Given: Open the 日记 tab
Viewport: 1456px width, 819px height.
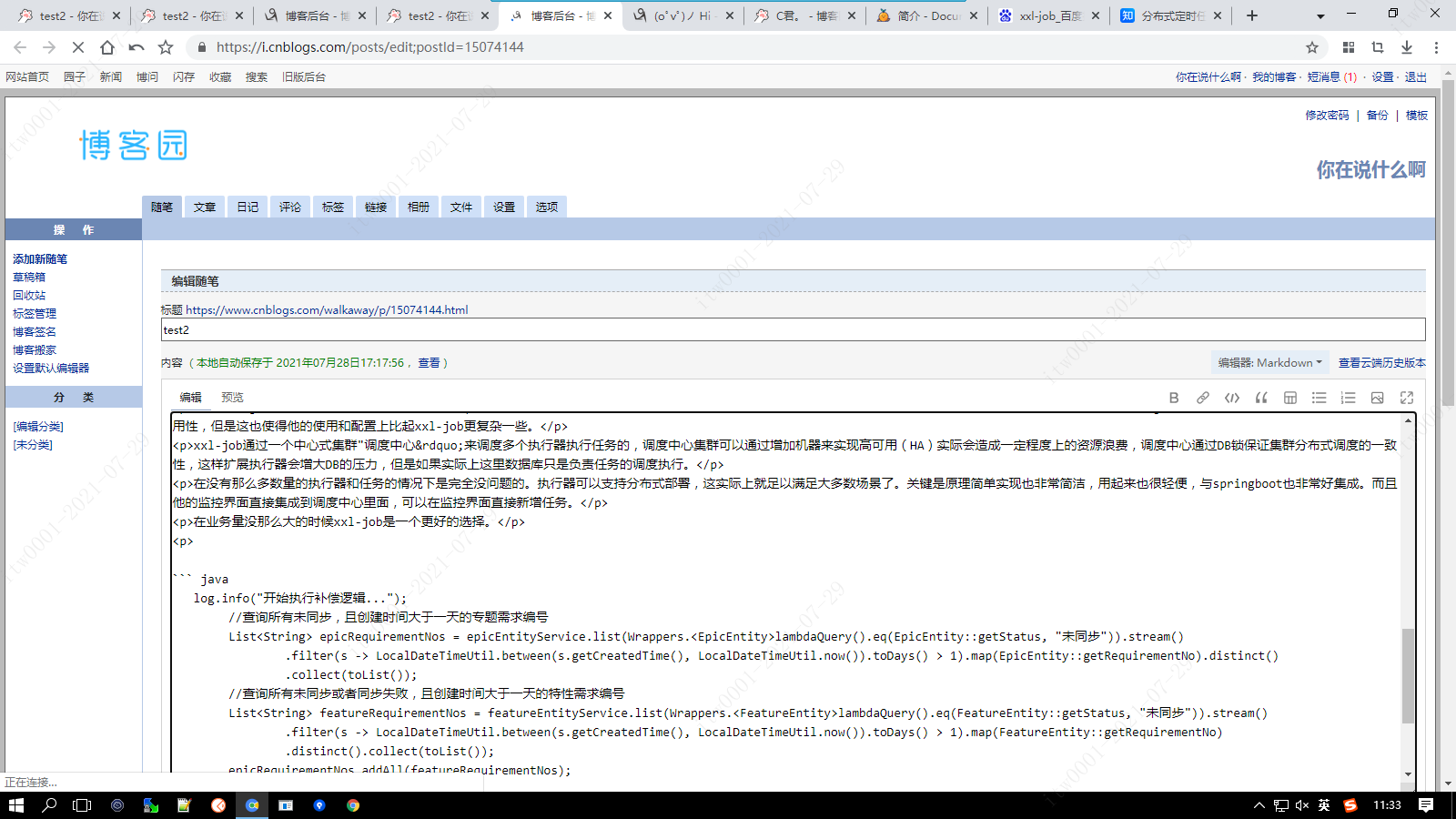Looking at the screenshot, I should click(x=248, y=207).
